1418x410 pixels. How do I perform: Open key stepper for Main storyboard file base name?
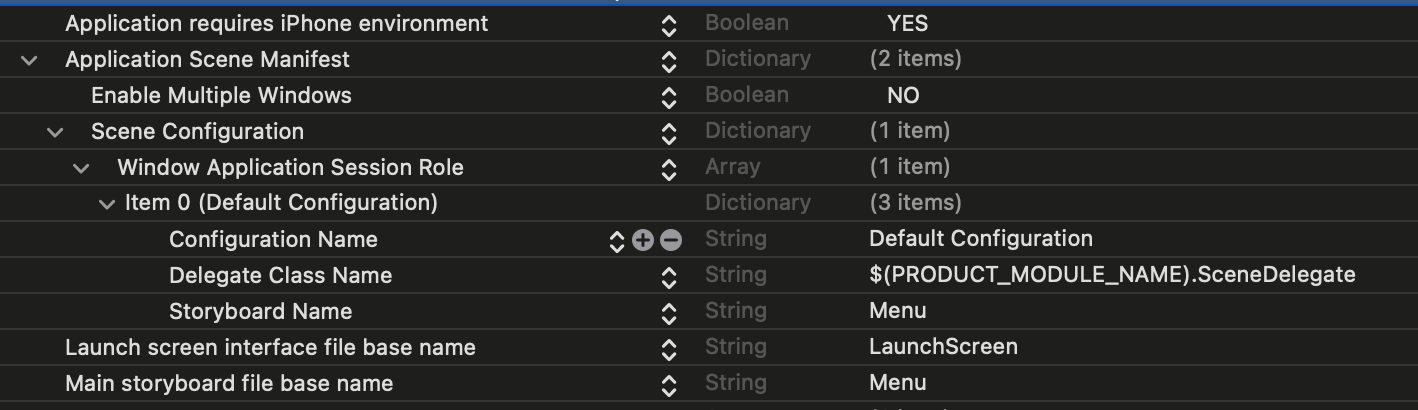coord(669,384)
